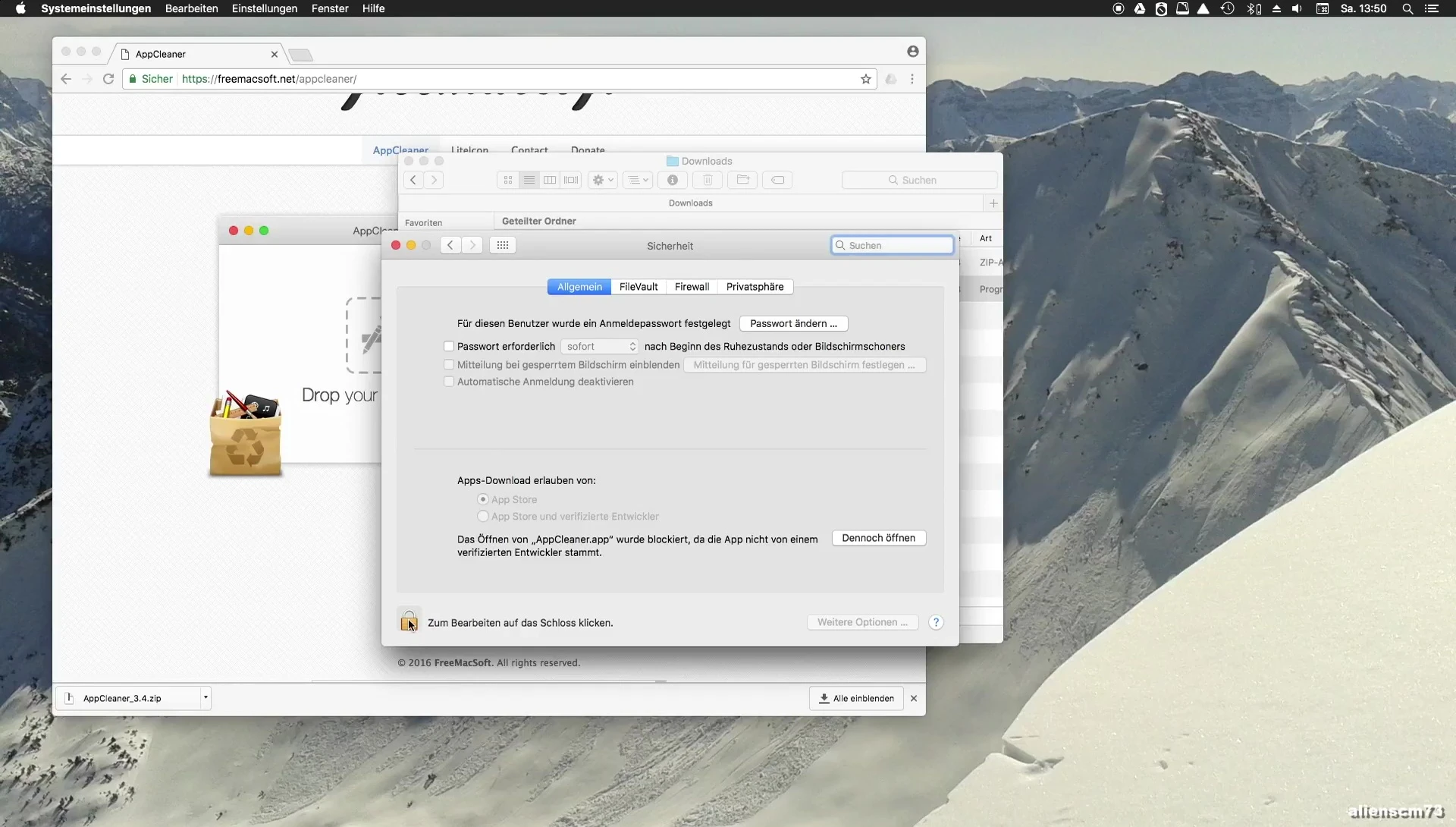
Task: Click the AppCleaner recycle bag icon
Action: click(x=245, y=434)
